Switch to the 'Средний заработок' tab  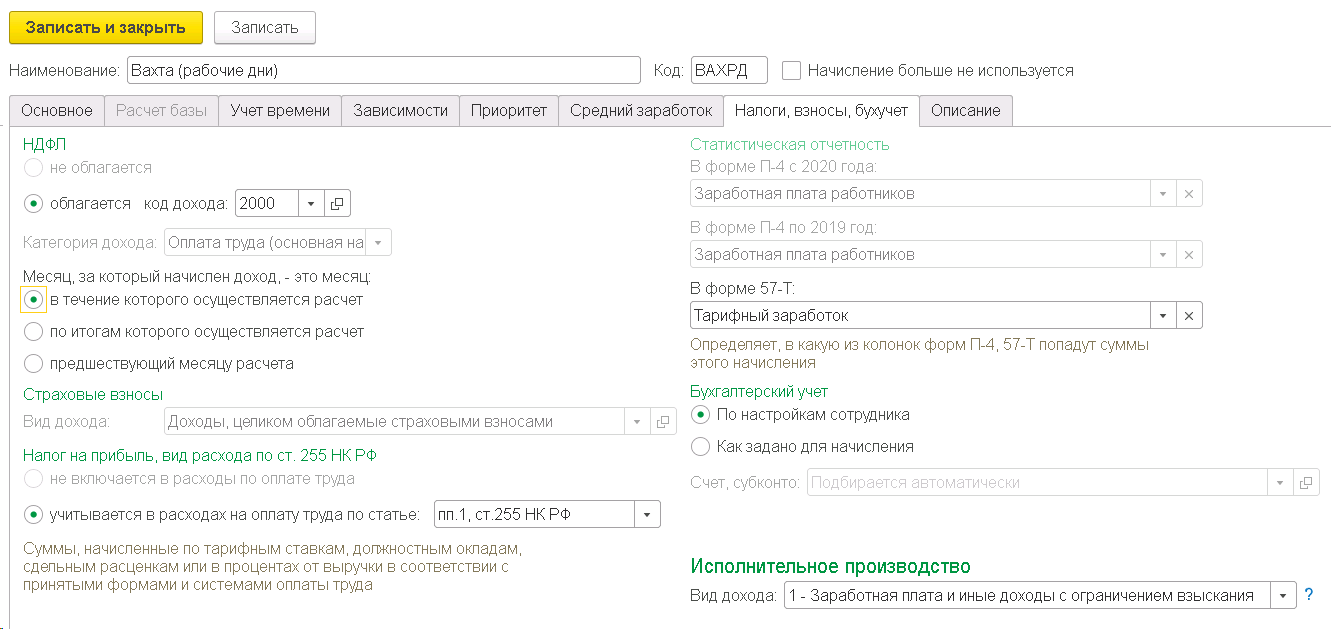tap(640, 111)
